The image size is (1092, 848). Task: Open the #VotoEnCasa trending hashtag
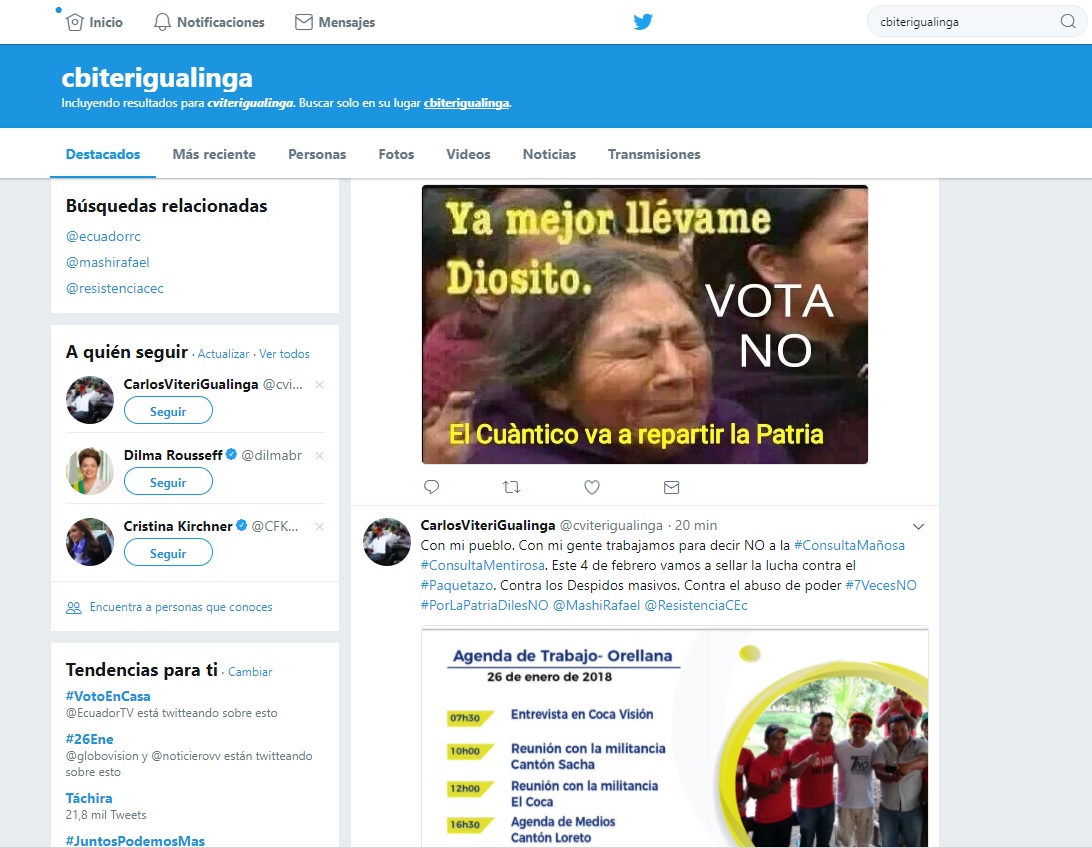[108, 696]
